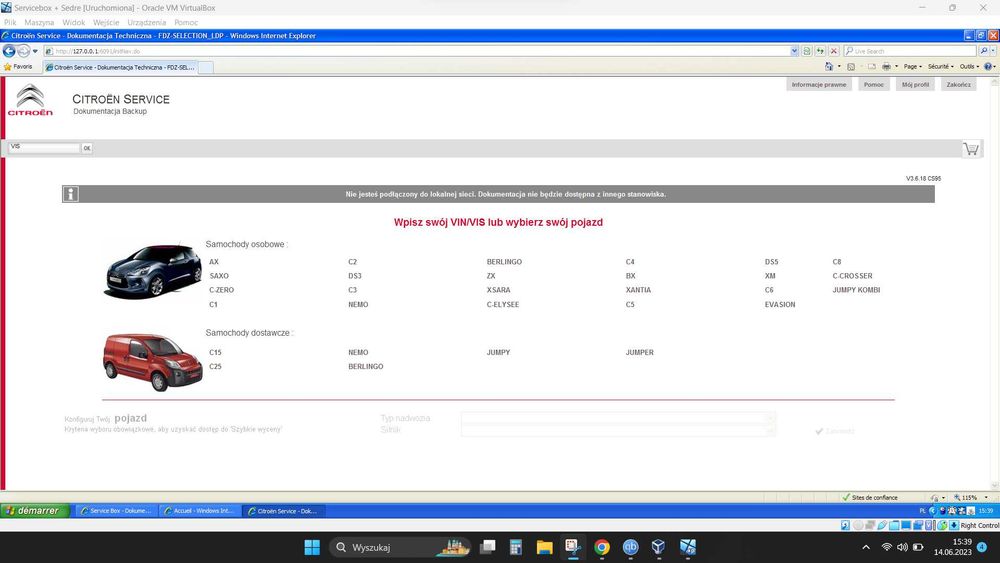Click in the VIS input field
This screenshot has width=1000, height=563.
click(x=44, y=147)
